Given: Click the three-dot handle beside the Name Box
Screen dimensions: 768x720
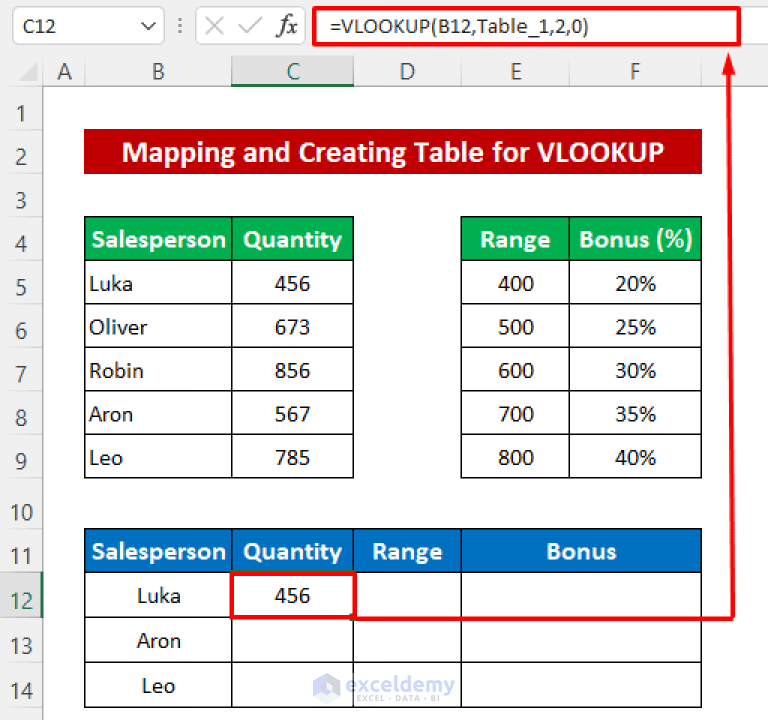Looking at the screenshot, I should pos(180,26).
